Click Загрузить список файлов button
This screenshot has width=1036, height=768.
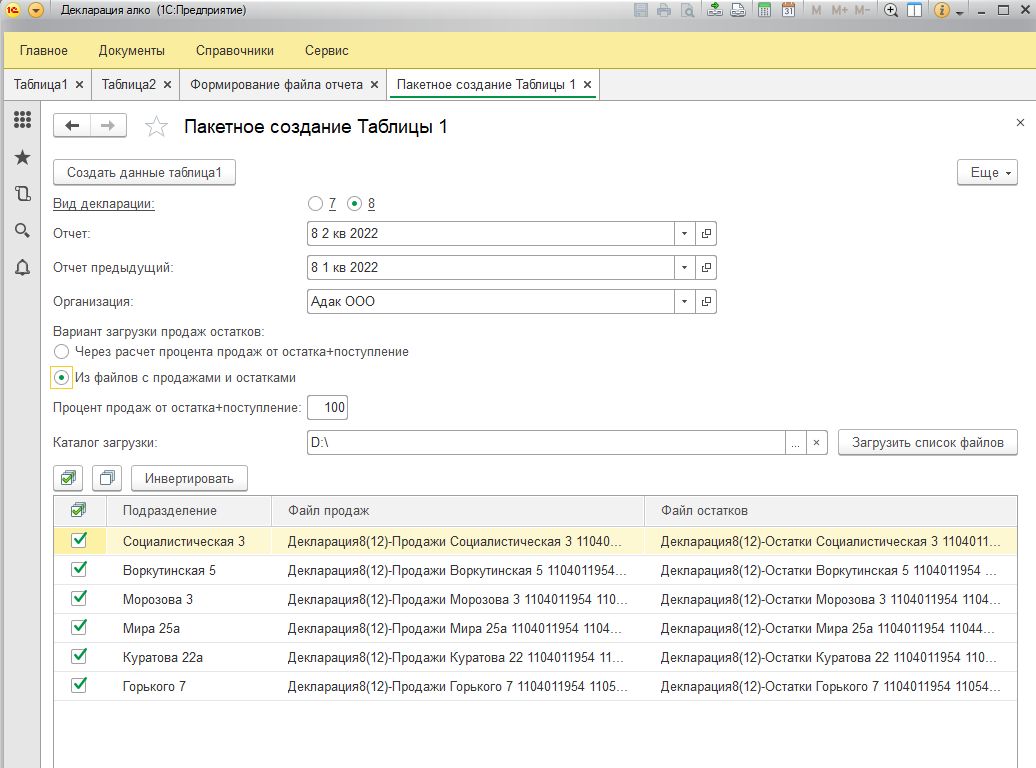pyautogui.click(x=928, y=442)
